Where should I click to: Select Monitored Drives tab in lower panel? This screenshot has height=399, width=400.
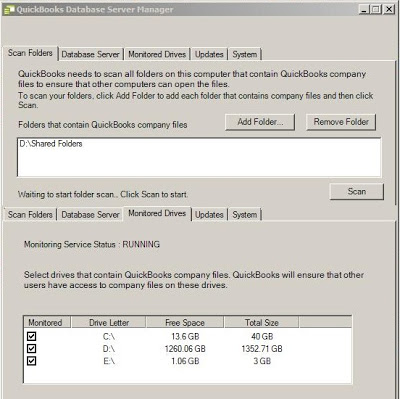157,213
